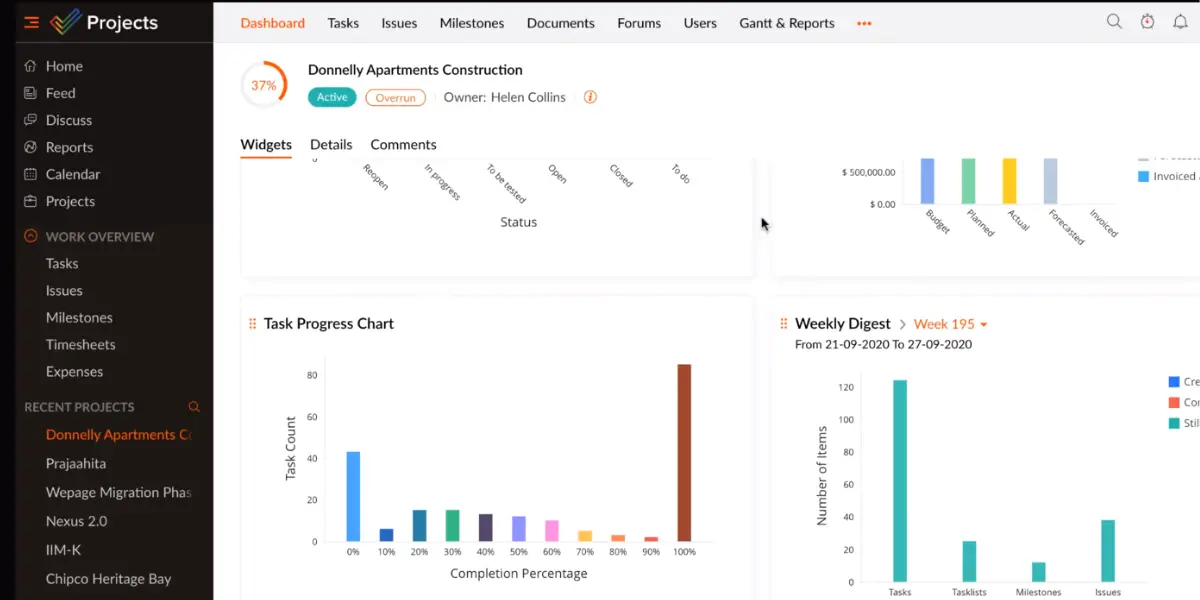This screenshot has height=600, width=1200.
Task: Click project title Donnelly Apartments Construction
Action: (x=415, y=70)
